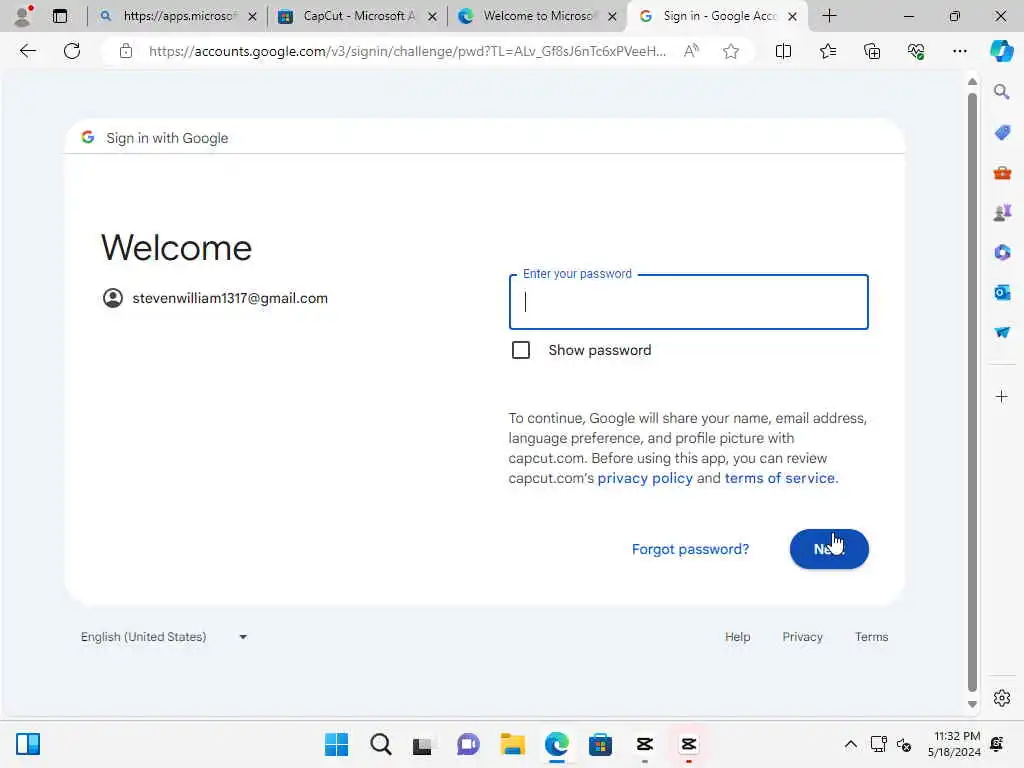Open Widgets button on taskbar
This screenshot has height=768, width=1024.
28,744
